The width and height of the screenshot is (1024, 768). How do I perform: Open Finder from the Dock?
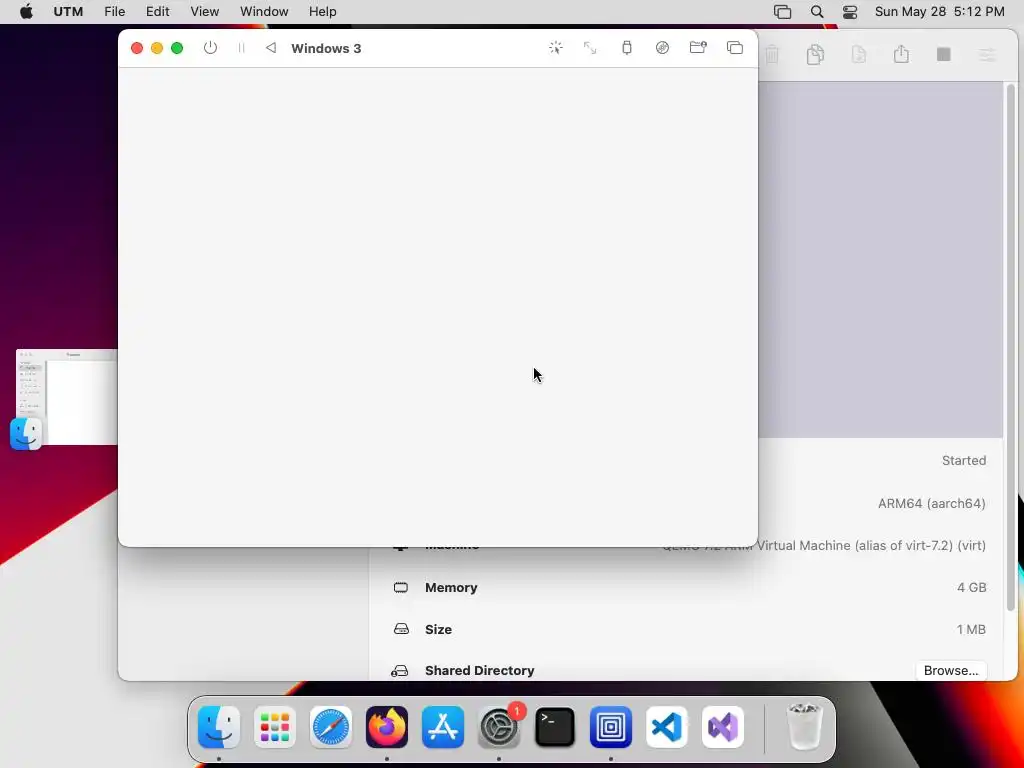coord(219,727)
